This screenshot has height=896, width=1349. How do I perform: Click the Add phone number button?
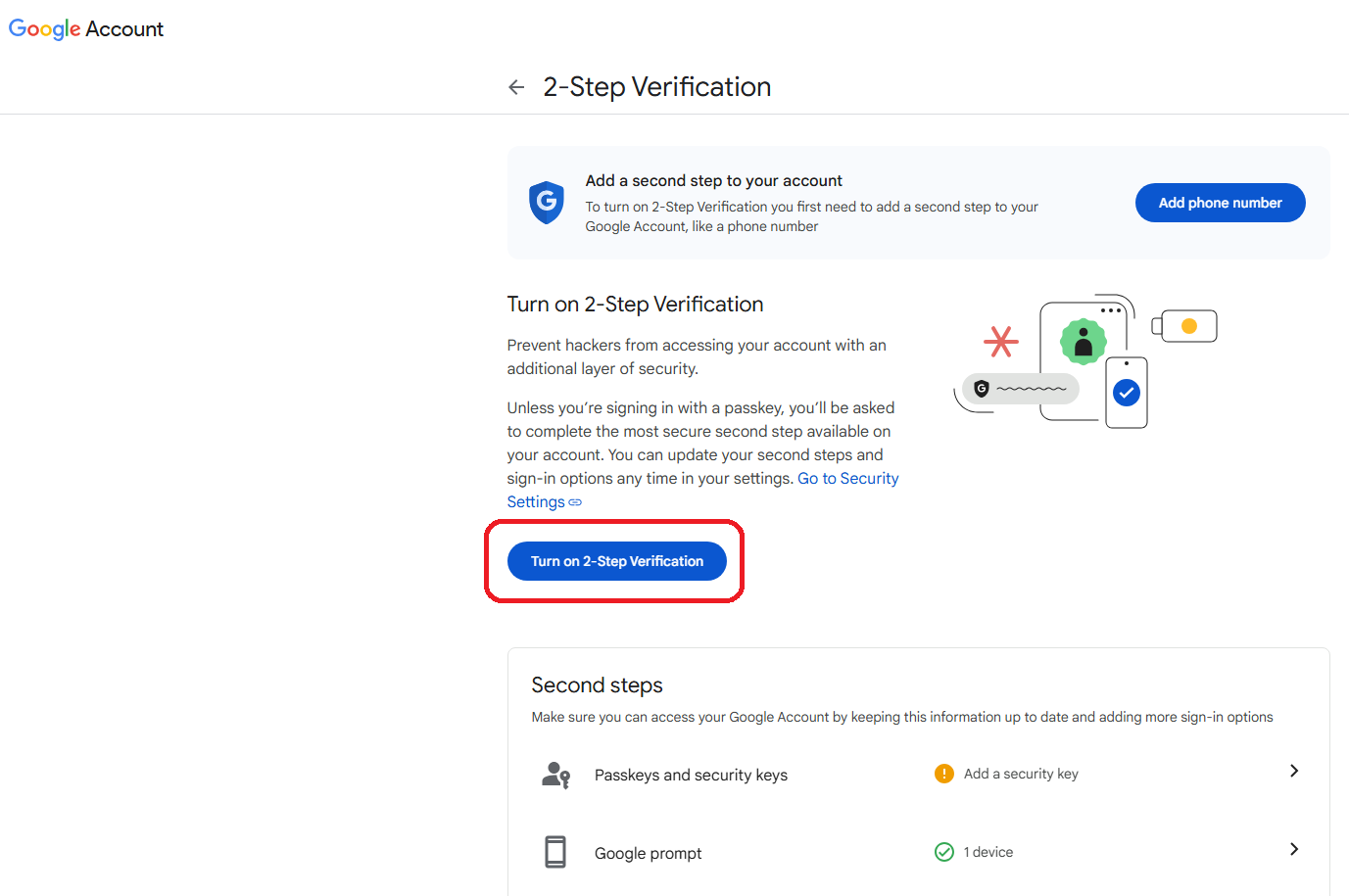[1220, 203]
